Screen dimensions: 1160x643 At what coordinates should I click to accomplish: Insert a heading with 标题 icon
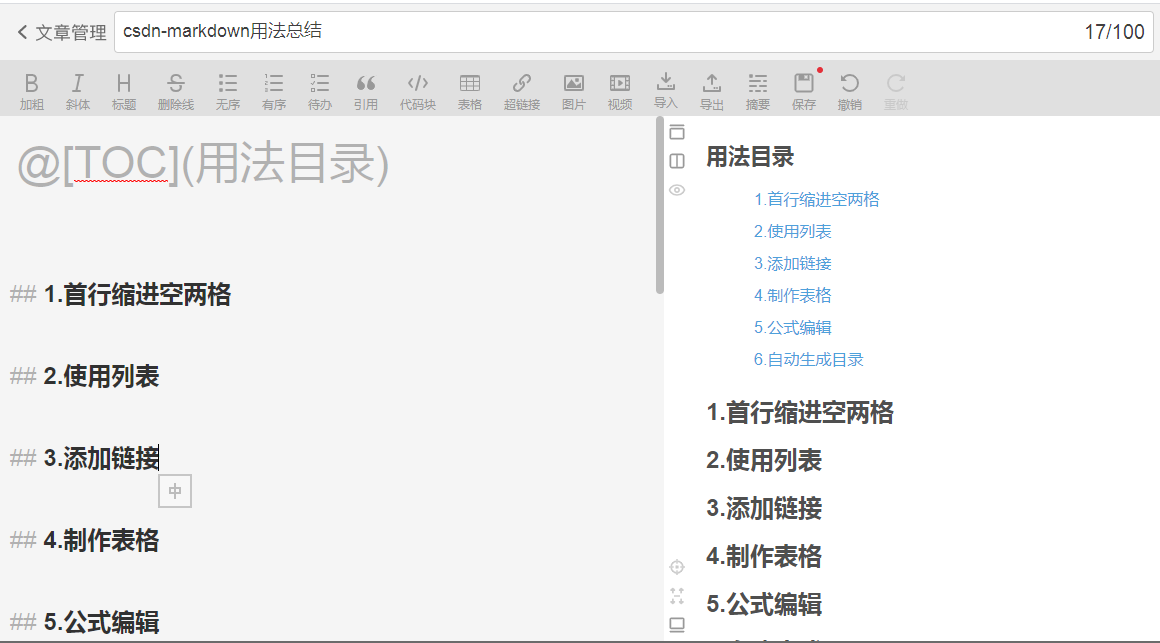[x=124, y=88]
